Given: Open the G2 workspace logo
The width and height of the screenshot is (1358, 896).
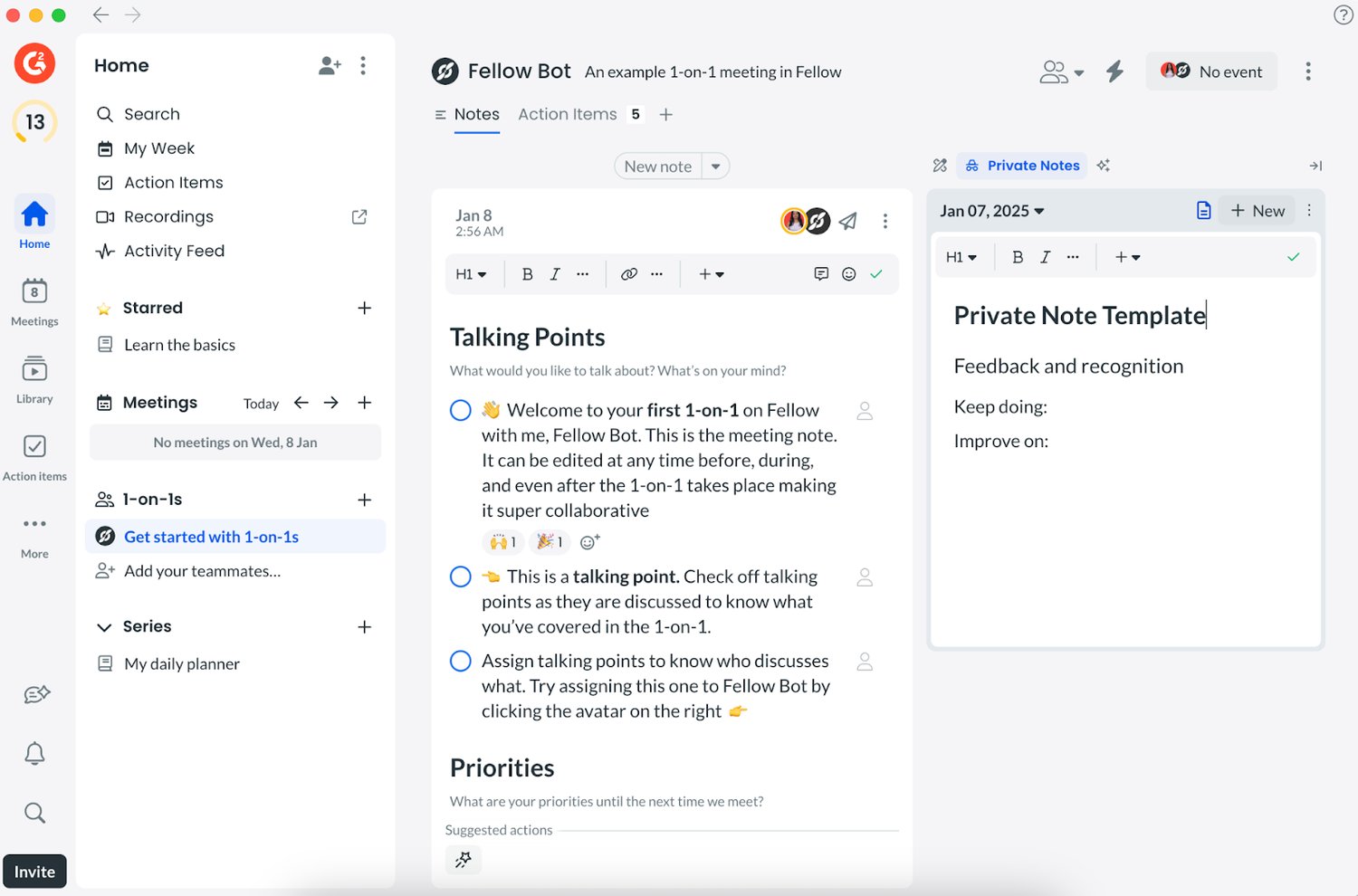Looking at the screenshot, I should point(34,63).
